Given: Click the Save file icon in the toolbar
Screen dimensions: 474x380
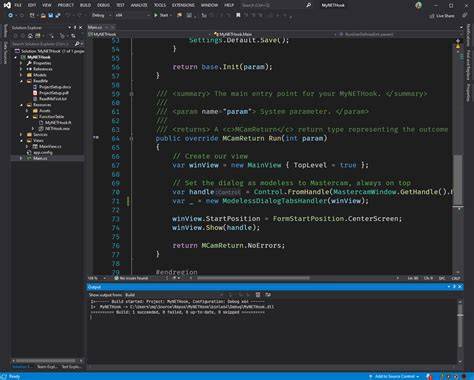Looking at the screenshot, I should coord(51,15).
